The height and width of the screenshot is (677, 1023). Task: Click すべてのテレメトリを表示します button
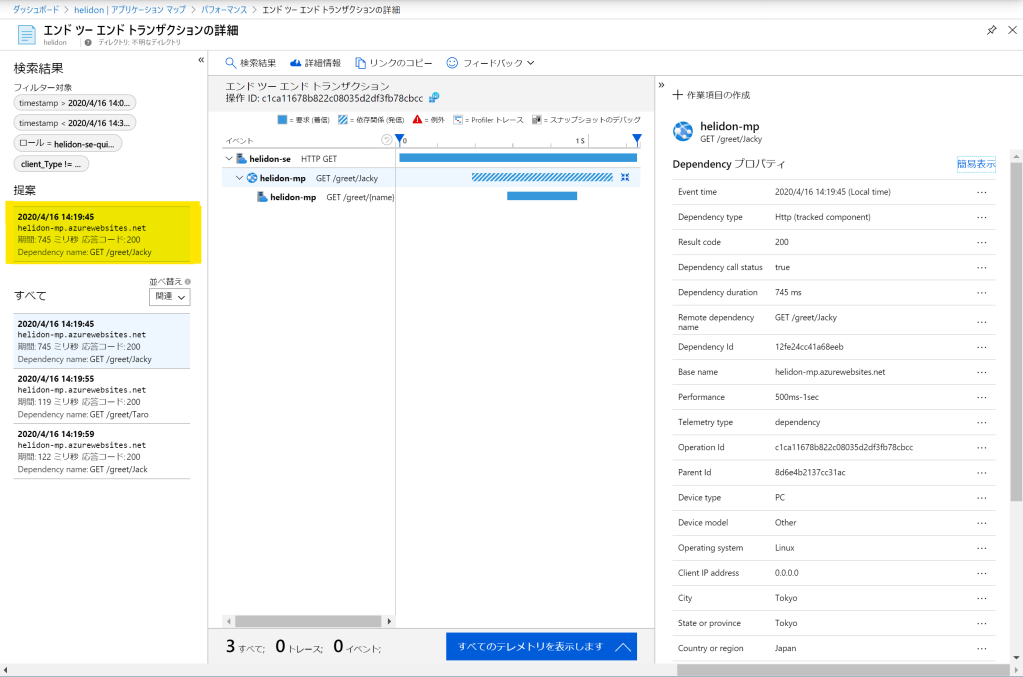[541, 647]
